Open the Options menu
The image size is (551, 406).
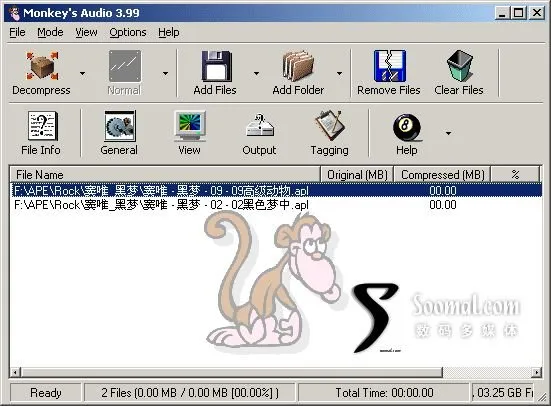point(128,32)
